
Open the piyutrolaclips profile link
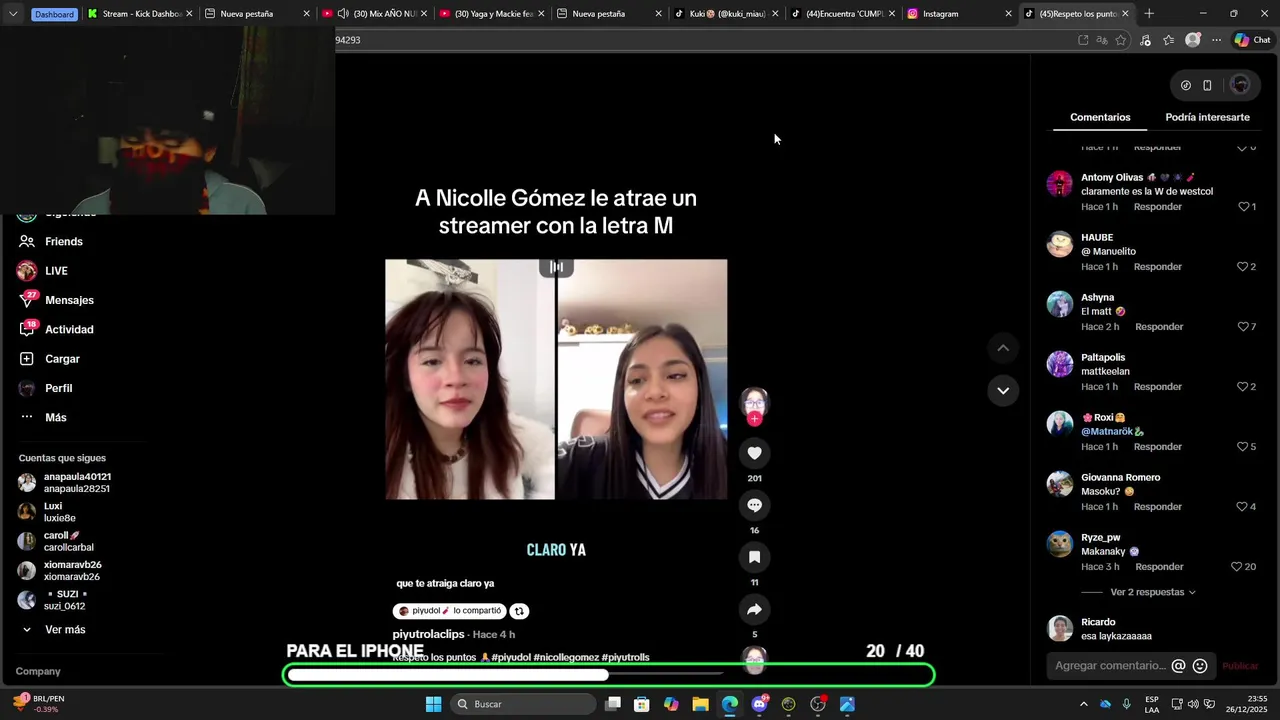(x=428, y=635)
